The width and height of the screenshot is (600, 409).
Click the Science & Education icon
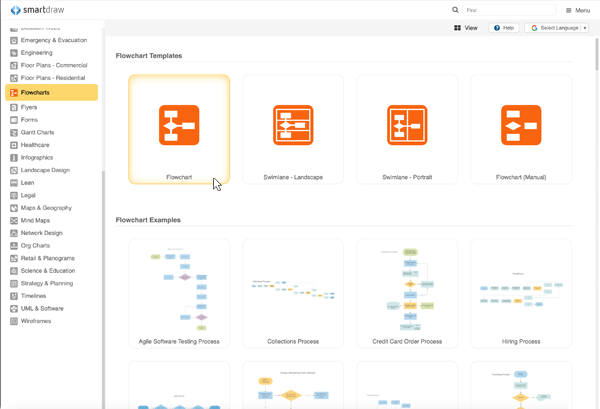(x=14, y=271)
